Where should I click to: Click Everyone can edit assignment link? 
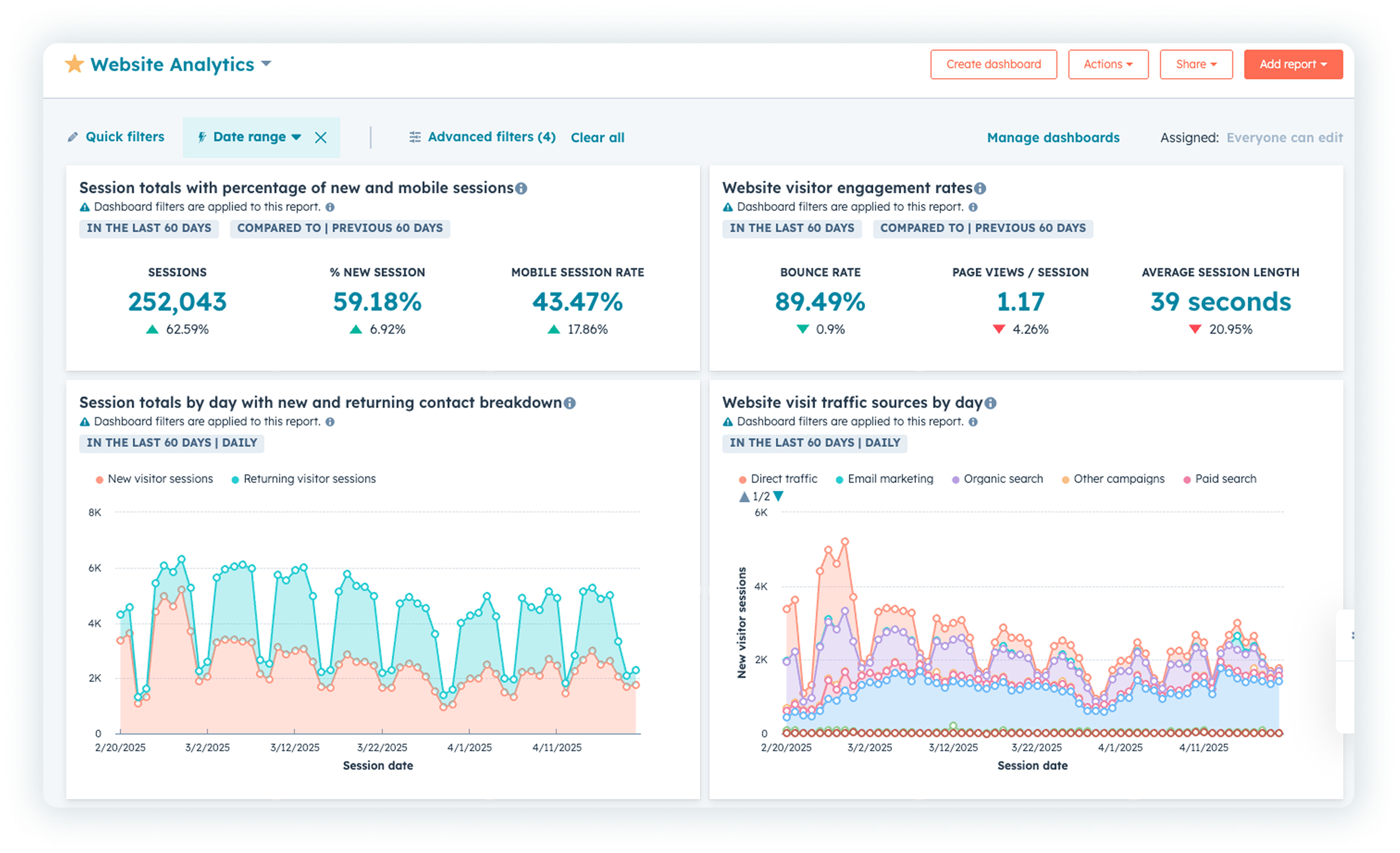pyautogui.click(x=1284, y=137)
